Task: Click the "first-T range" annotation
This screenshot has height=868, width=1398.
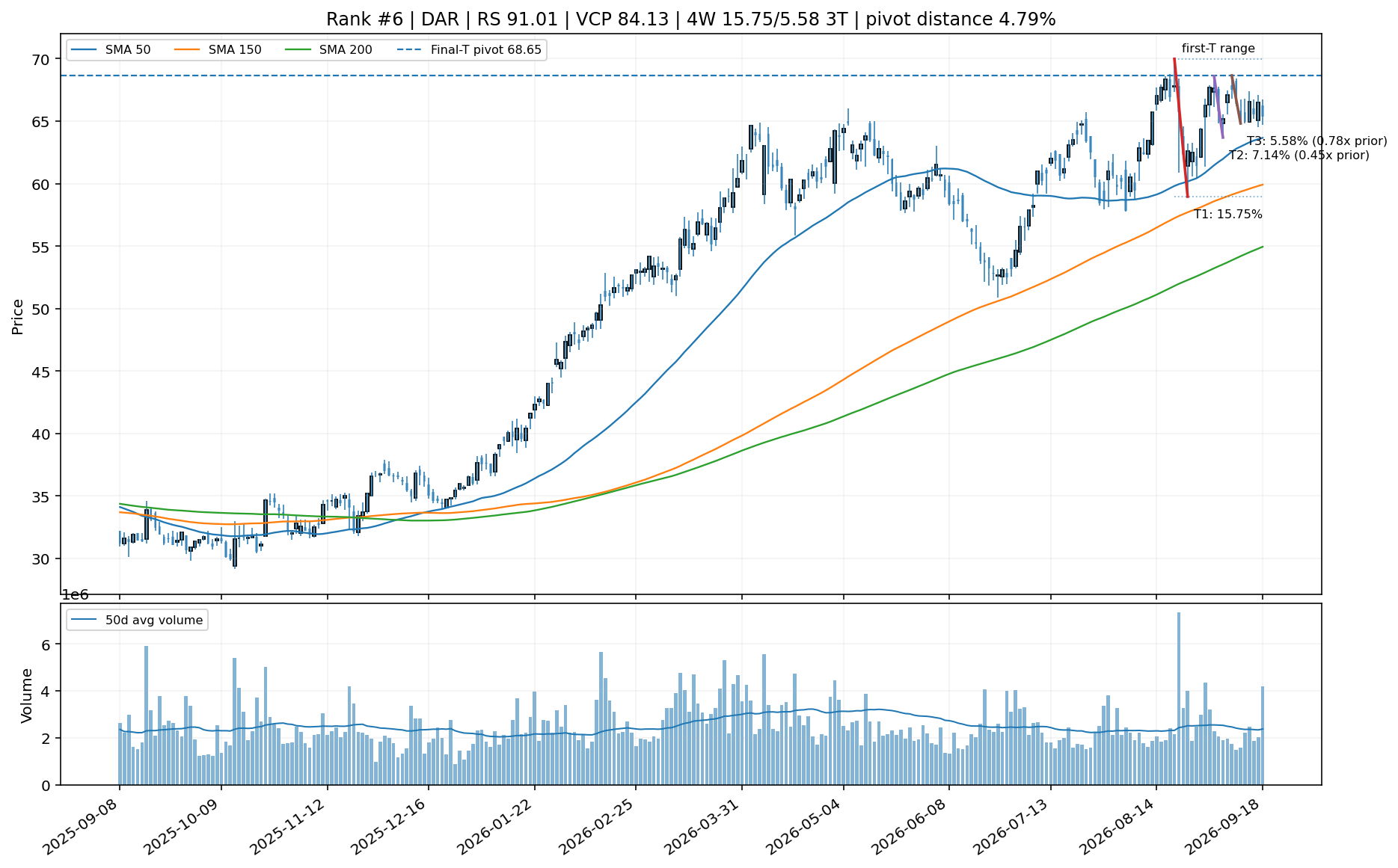Action: [1218, 49]
